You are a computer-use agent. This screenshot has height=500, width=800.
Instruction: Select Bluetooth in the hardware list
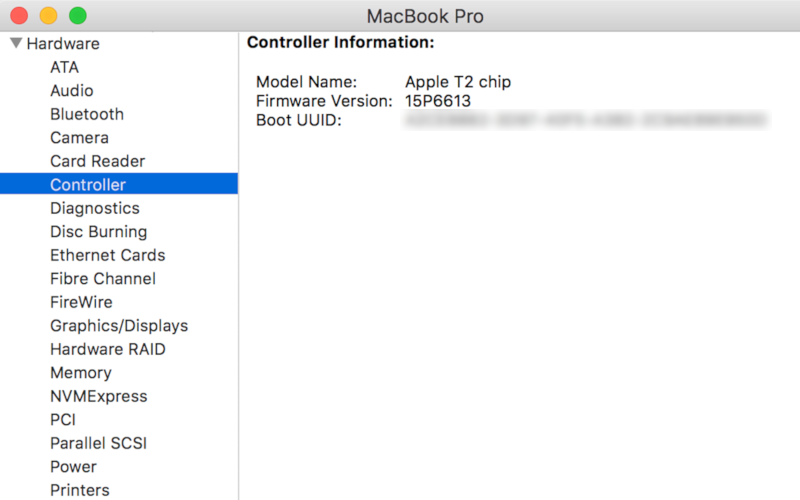(x=87, y=114)
